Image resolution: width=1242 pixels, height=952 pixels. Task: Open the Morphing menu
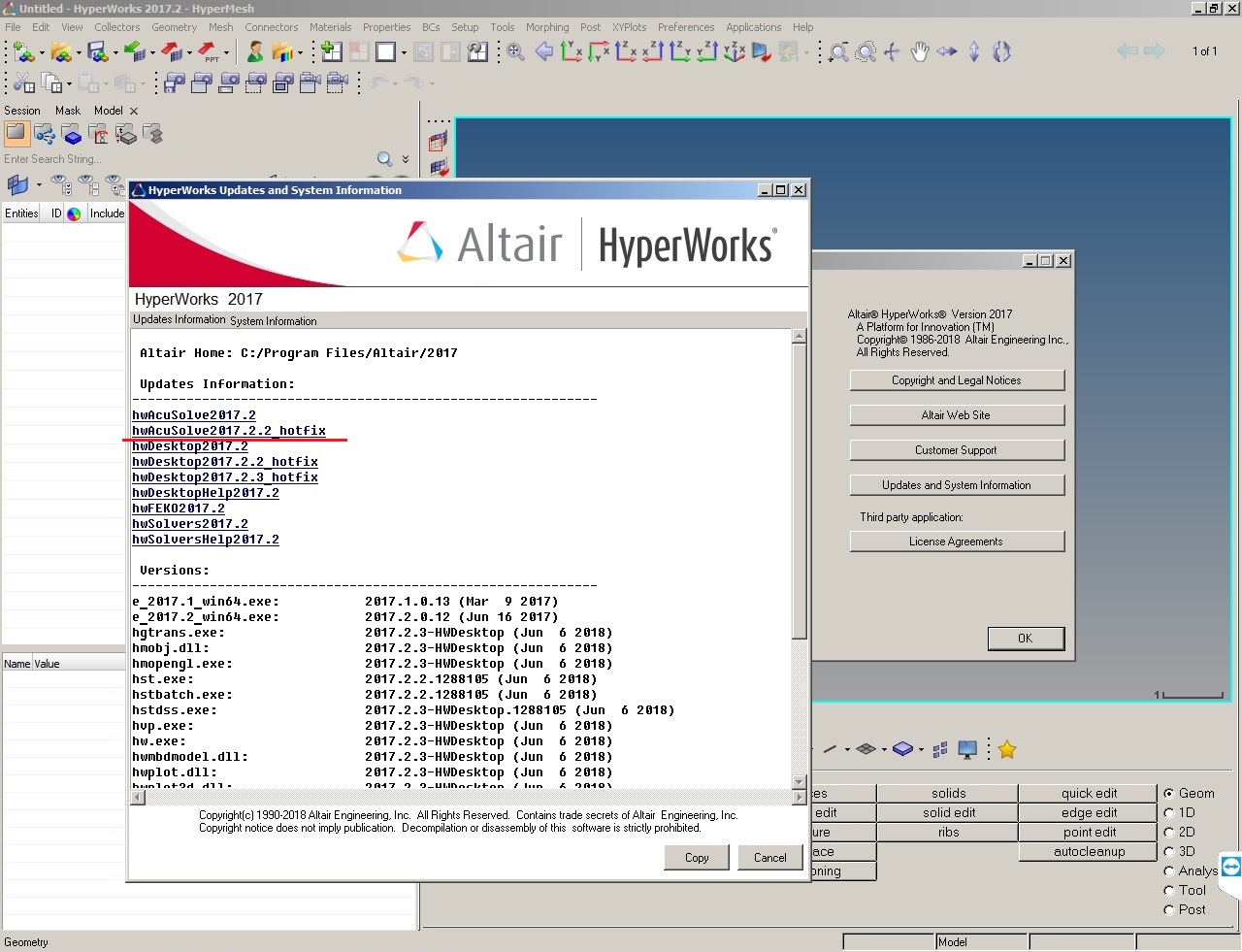click(x=547, y=27)
